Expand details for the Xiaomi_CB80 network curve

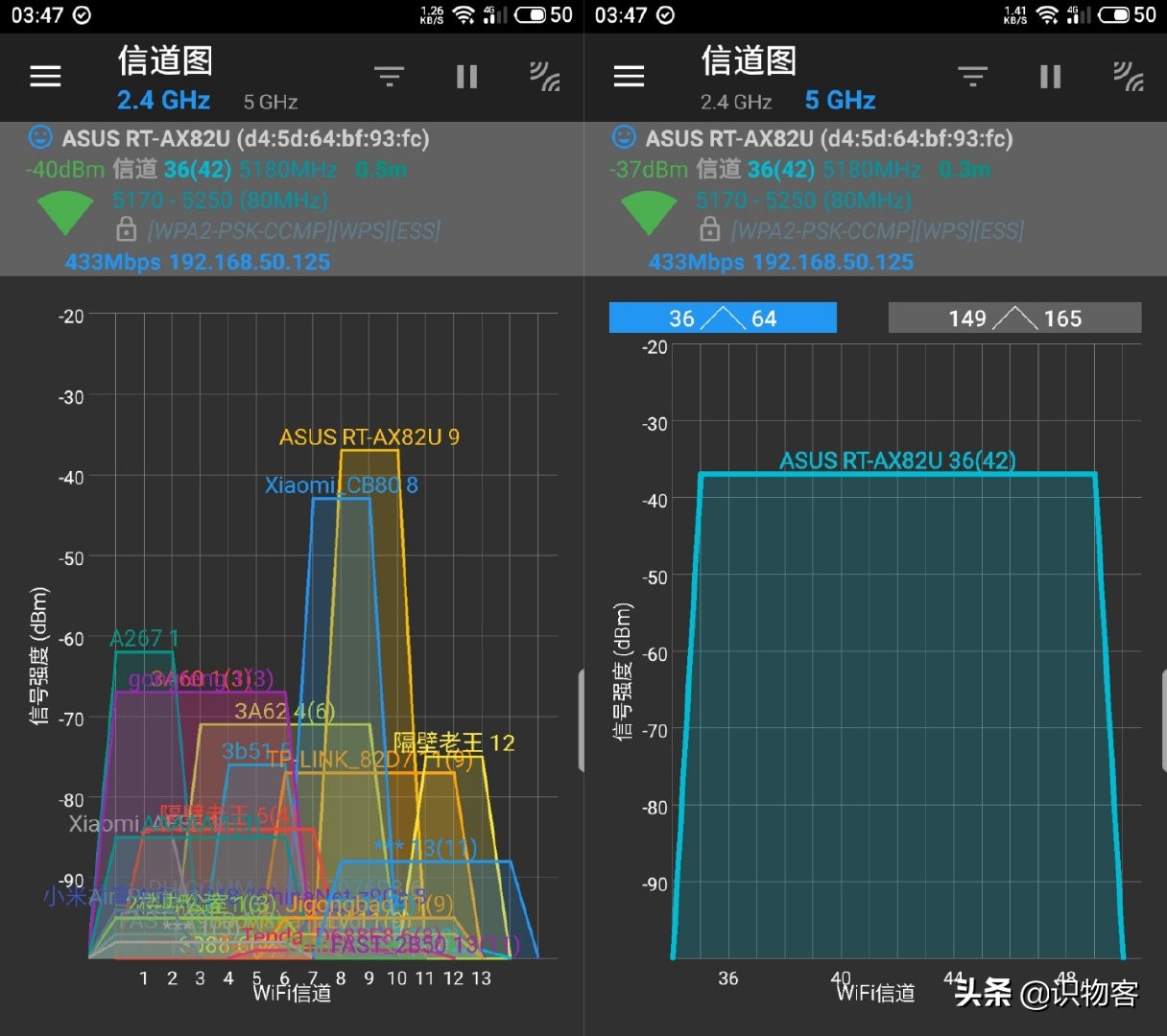click(x=342, y=484)
